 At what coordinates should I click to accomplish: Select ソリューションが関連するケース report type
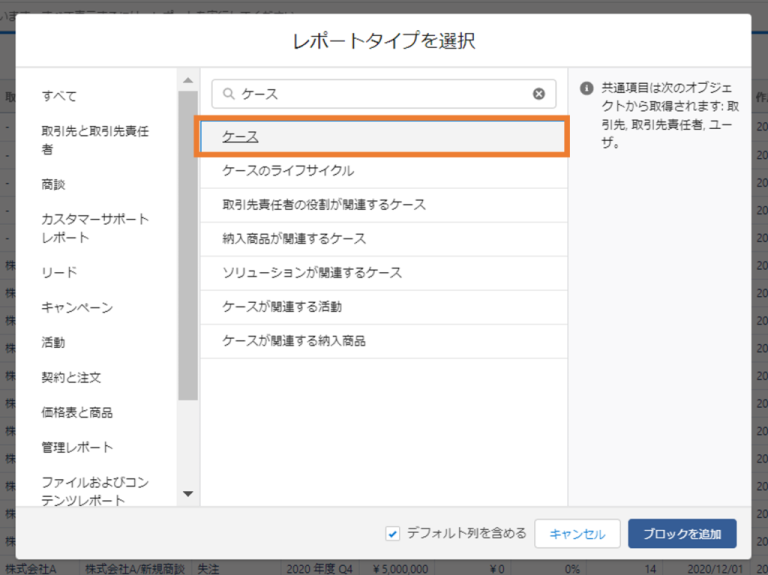pos(312,273)
